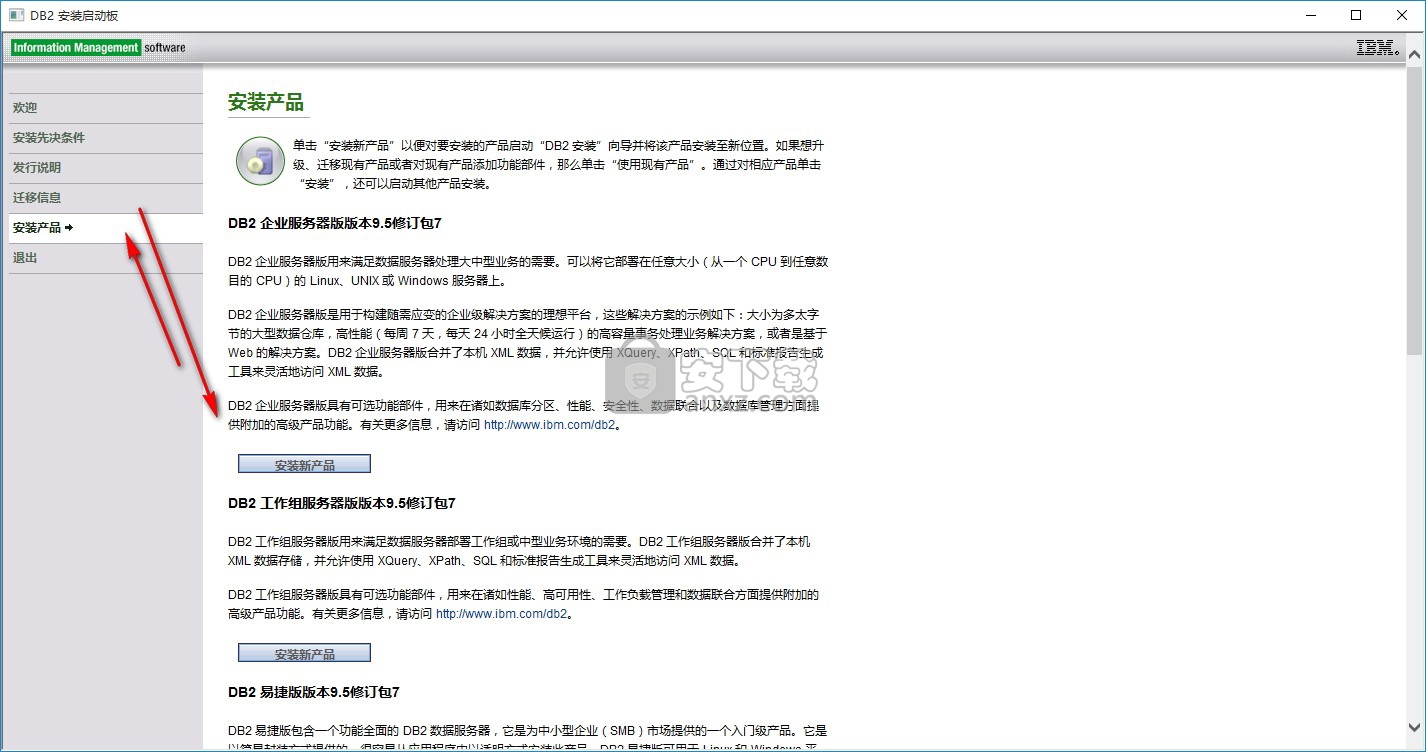Screen dimensions: 1426x752
Task: Minimize the DB2 安装启动板 window
Action: click(x=1310, y=15)
